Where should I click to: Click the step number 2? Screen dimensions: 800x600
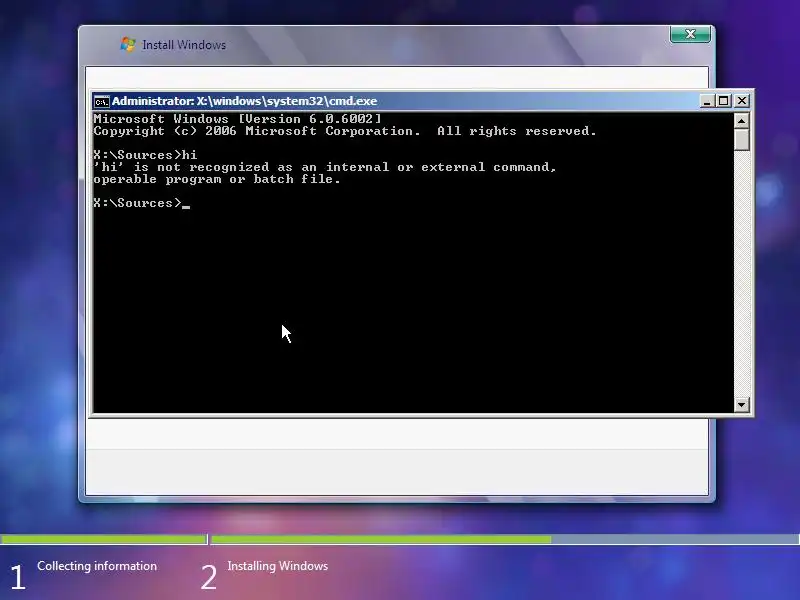(208, 577)
